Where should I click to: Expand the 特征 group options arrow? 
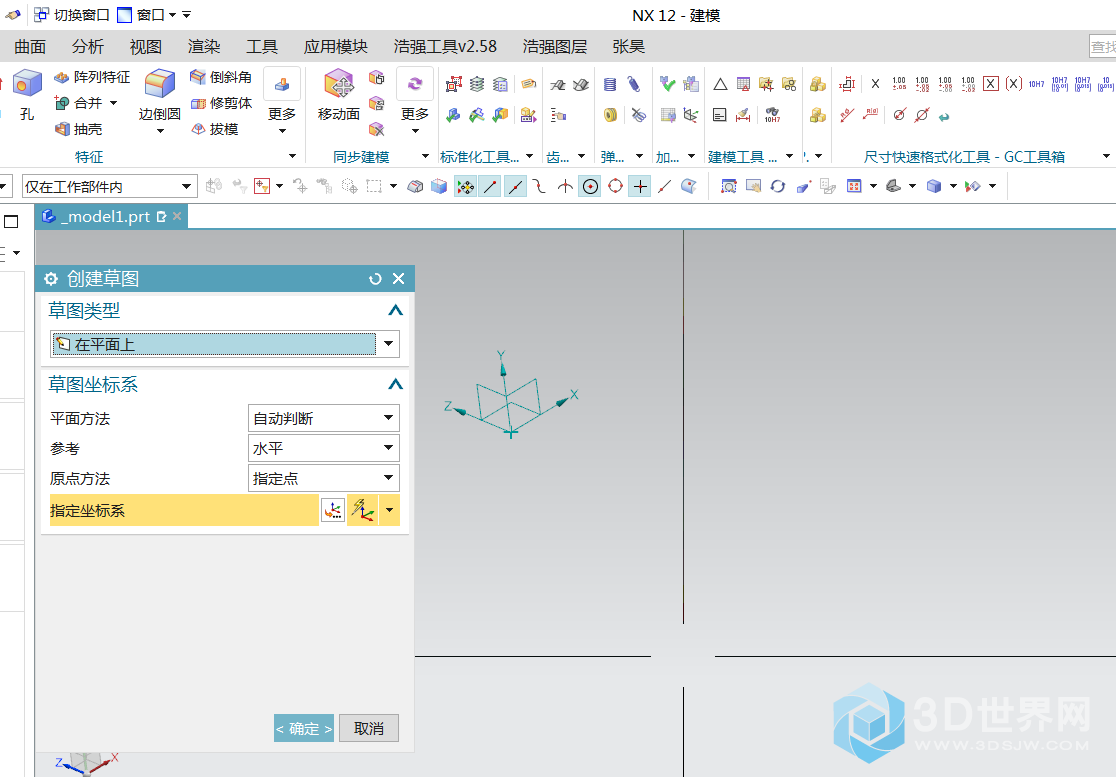click(292, 157)
